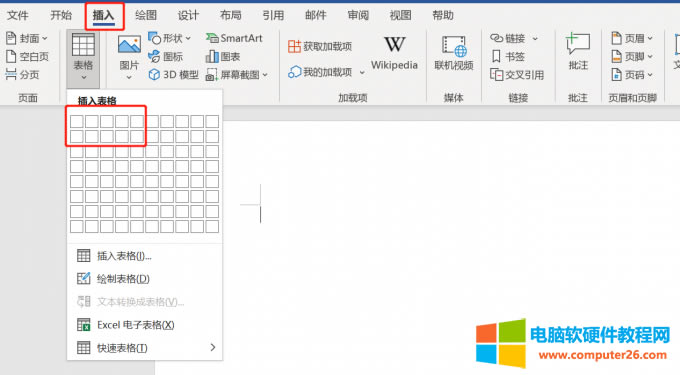
Task: Open the SmartArt tool
Action: coord(234,38)
